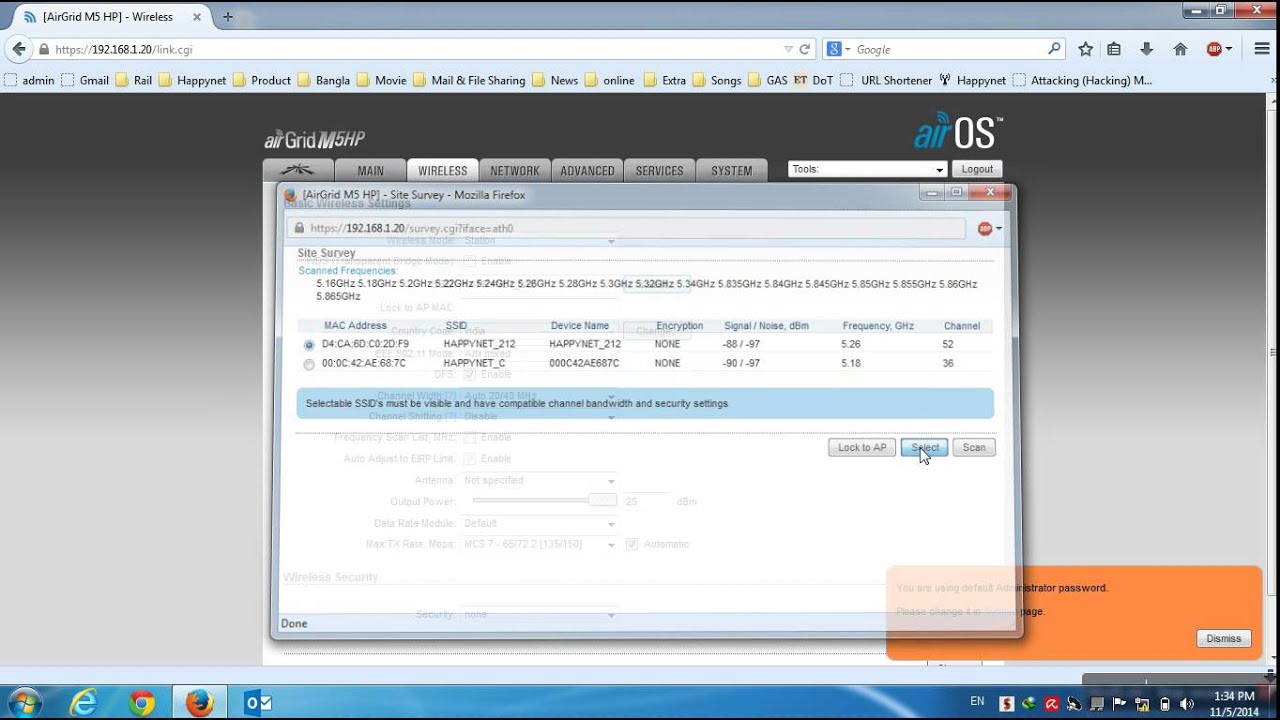Click the Lock to AP button

(862, 448)
